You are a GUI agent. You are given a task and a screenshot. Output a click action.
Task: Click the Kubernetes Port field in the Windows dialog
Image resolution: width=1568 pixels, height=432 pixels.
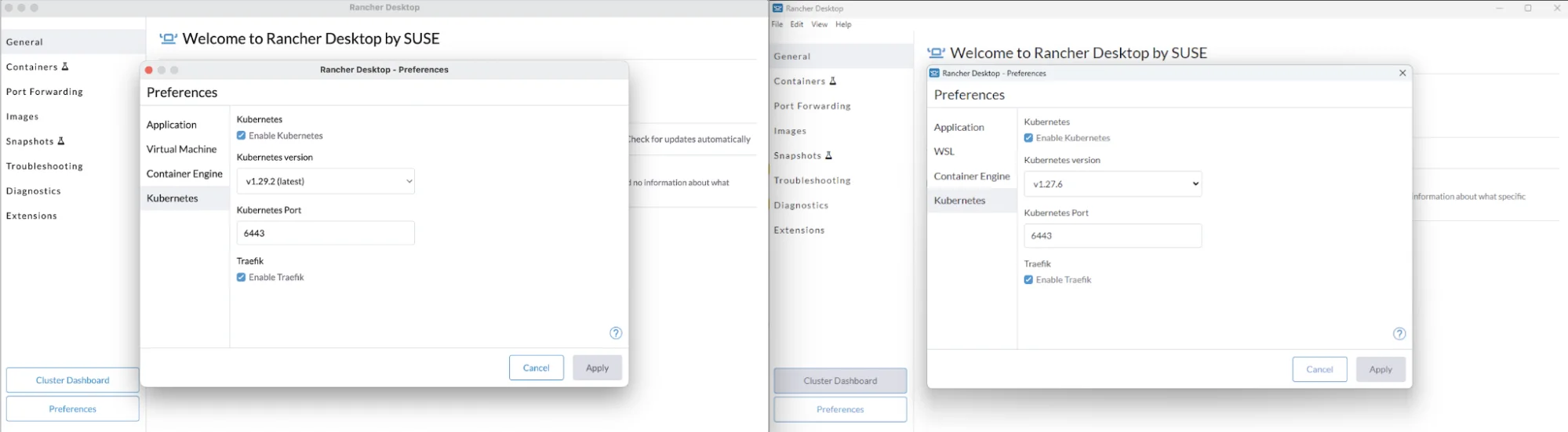coord(1113,236)
